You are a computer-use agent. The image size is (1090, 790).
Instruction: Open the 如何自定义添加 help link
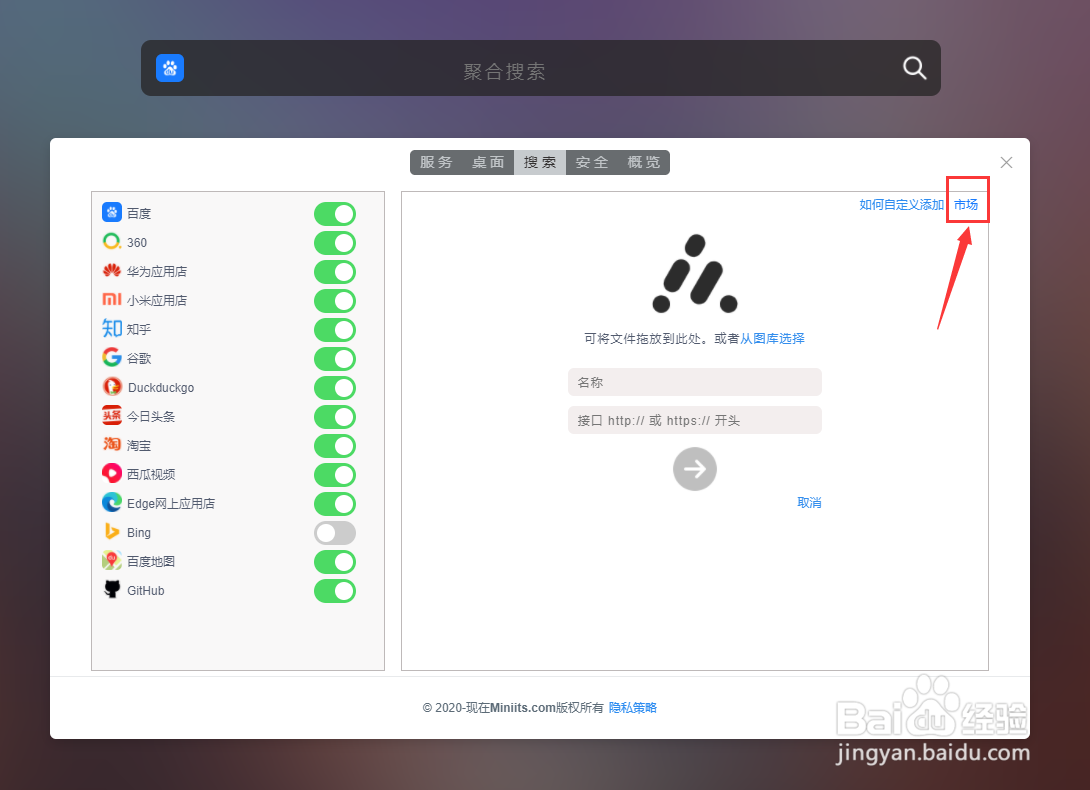pyautogui.click(x=902, y=204)
